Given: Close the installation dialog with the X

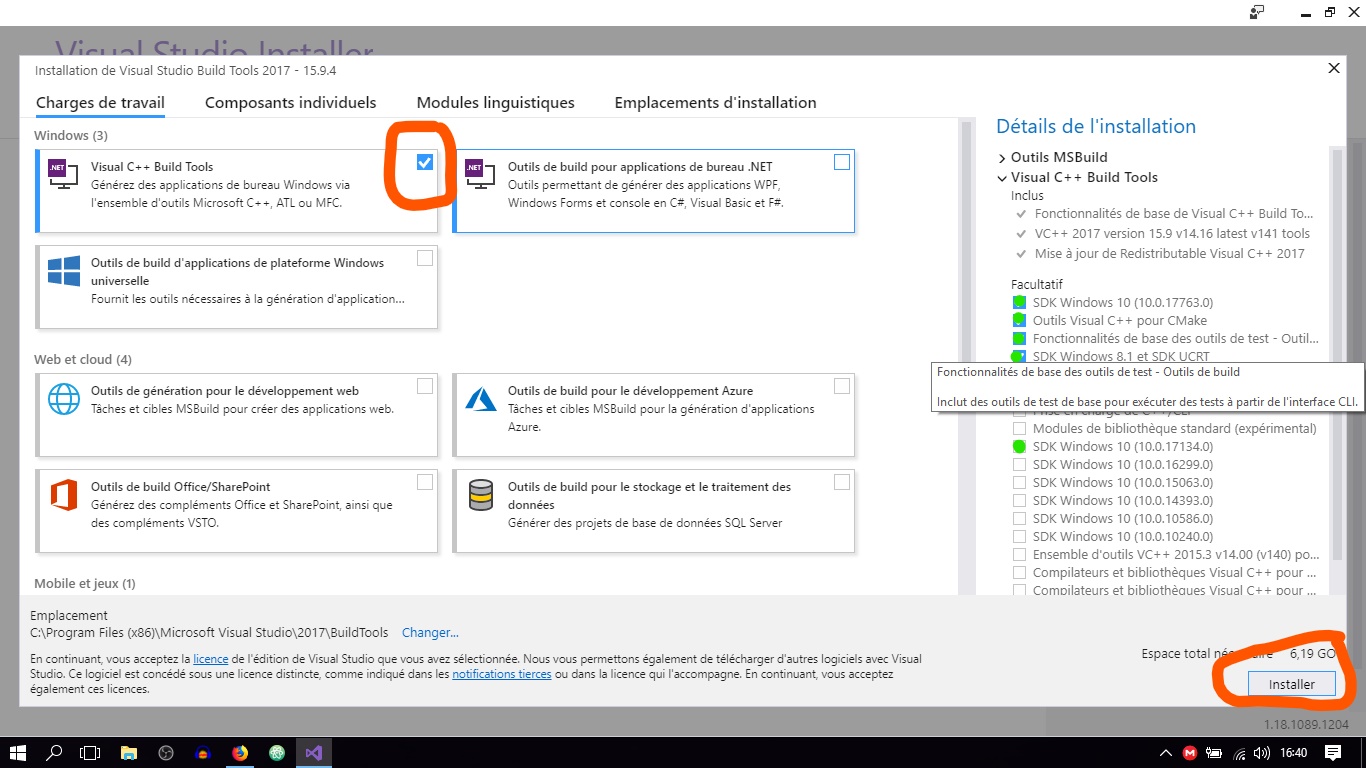Looking at the screenshot, I should pyautogui.click(x=1334, y=68).
